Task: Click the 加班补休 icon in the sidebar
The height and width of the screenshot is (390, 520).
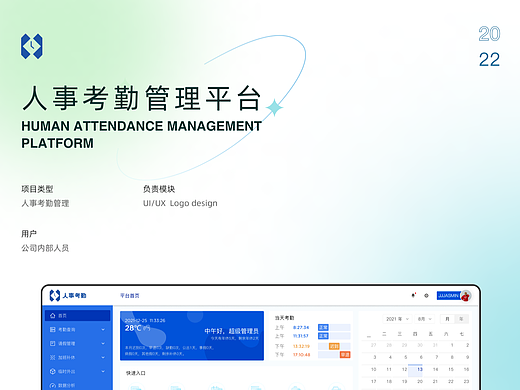Action: pyautogui.click(x=52, y=357)
